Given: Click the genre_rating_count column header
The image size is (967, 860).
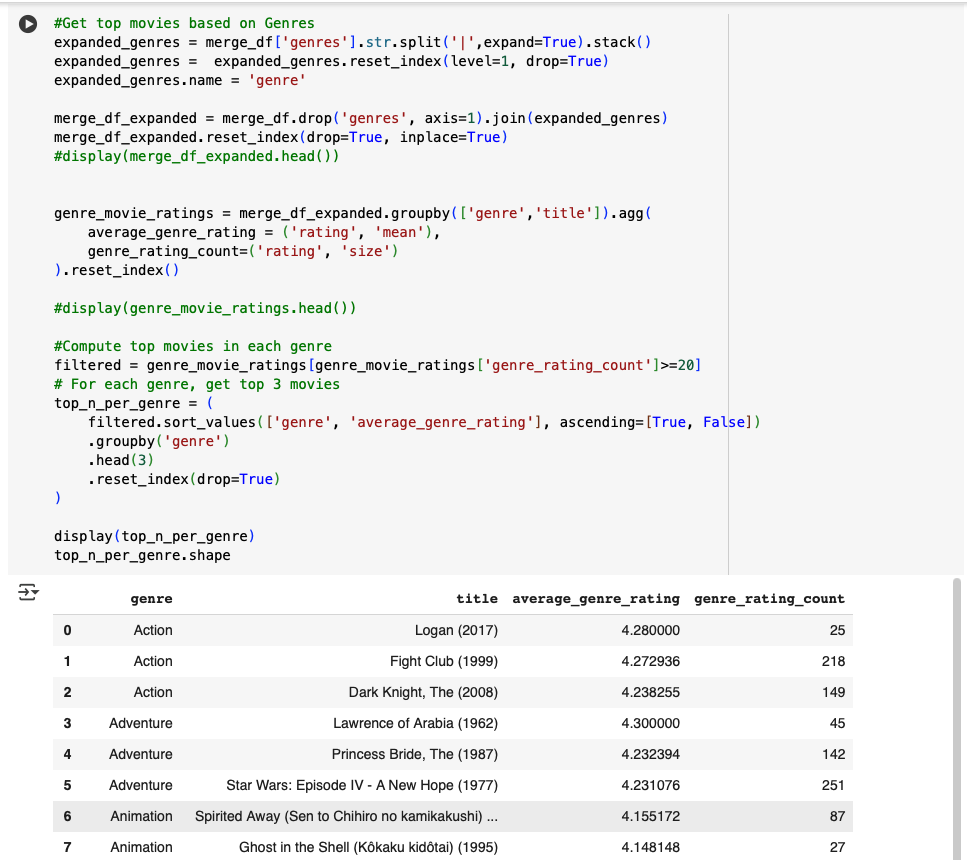Looking at the screenshot, I should click(769, 598).
